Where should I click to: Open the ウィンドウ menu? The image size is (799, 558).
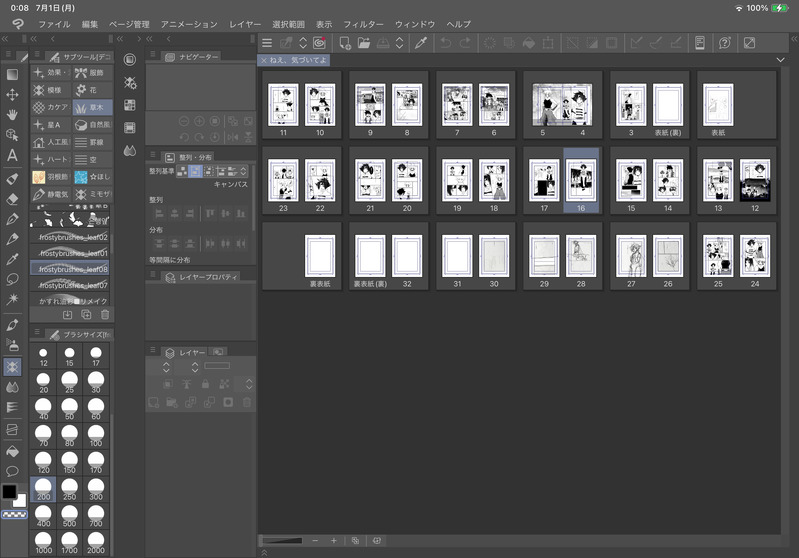tap(415, 24)
